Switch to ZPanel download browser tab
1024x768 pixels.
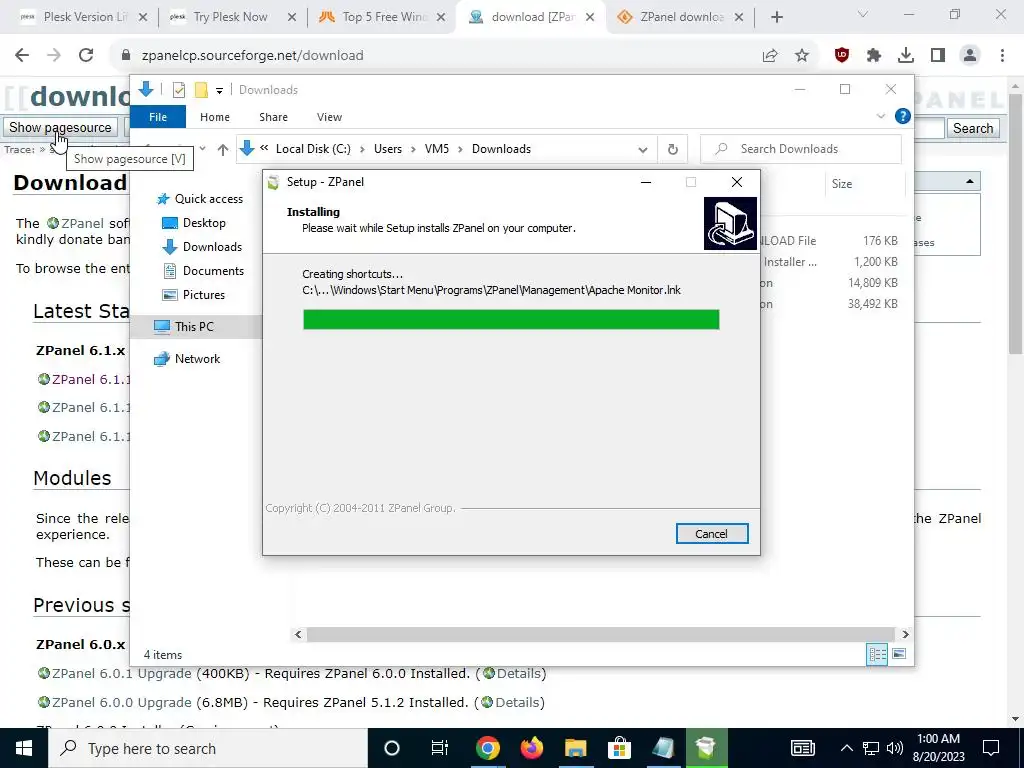(681, 17)
